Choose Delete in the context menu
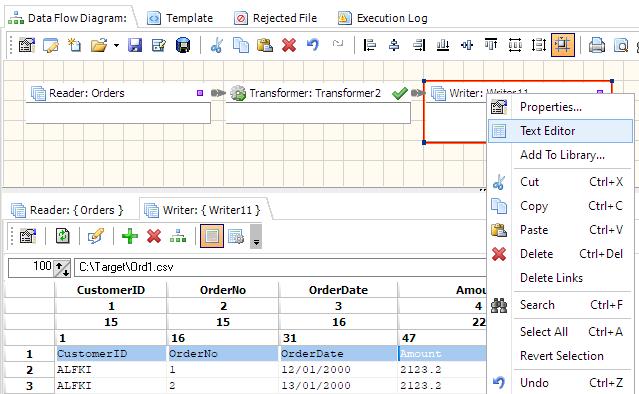 (560, 254)
